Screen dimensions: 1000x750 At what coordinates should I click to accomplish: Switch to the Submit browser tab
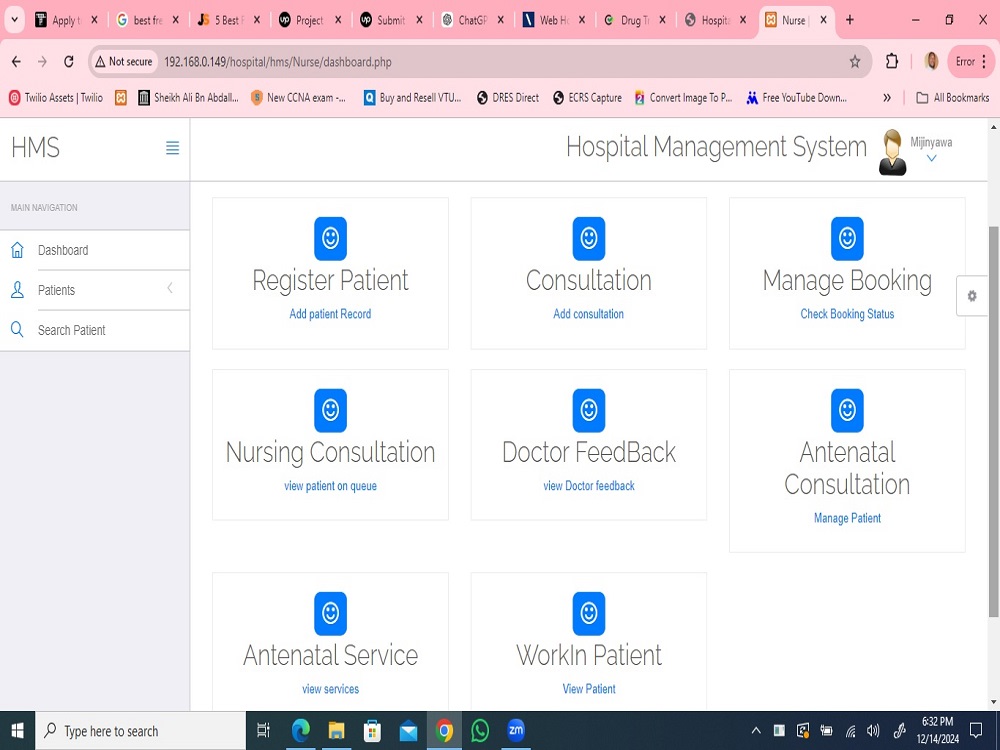[390, 20]
